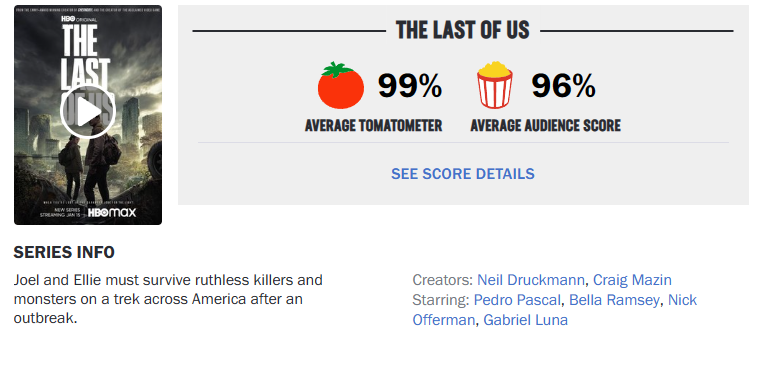
Task: Click the HBO Original logo on poster
Action: [79, 19]
